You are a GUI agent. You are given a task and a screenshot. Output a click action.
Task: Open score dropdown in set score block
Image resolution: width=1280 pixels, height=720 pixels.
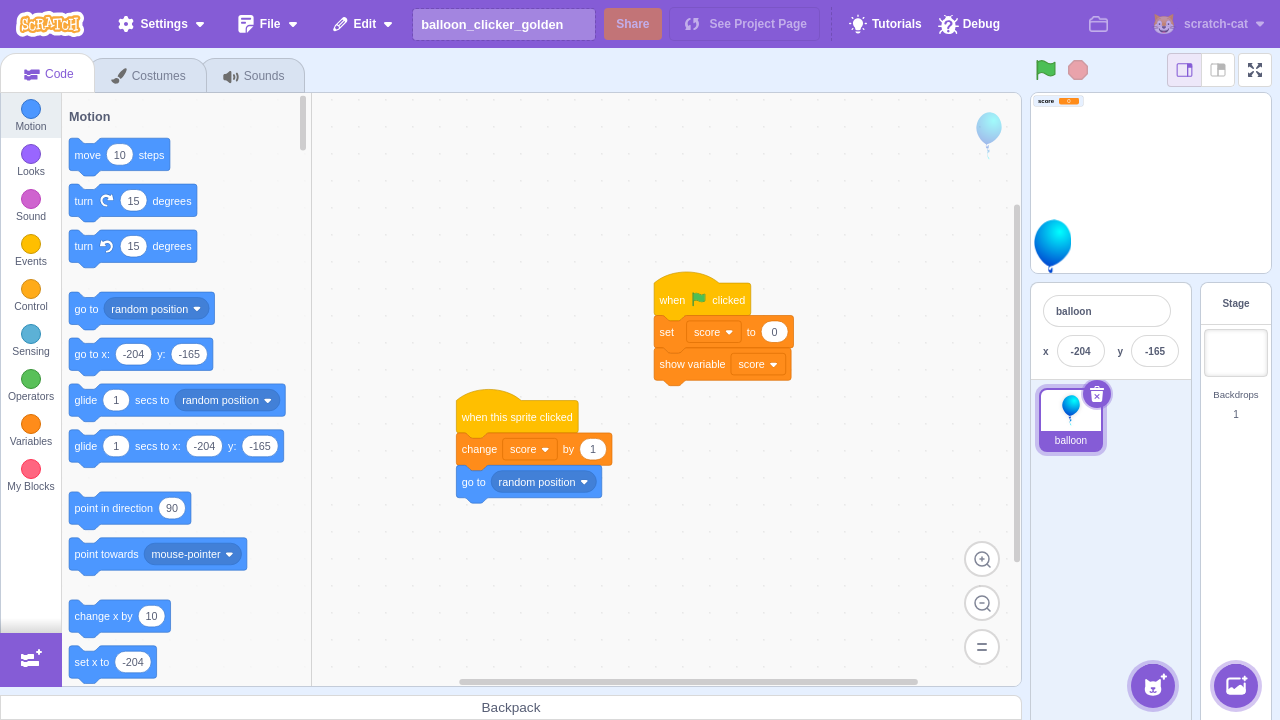[714, 332]
